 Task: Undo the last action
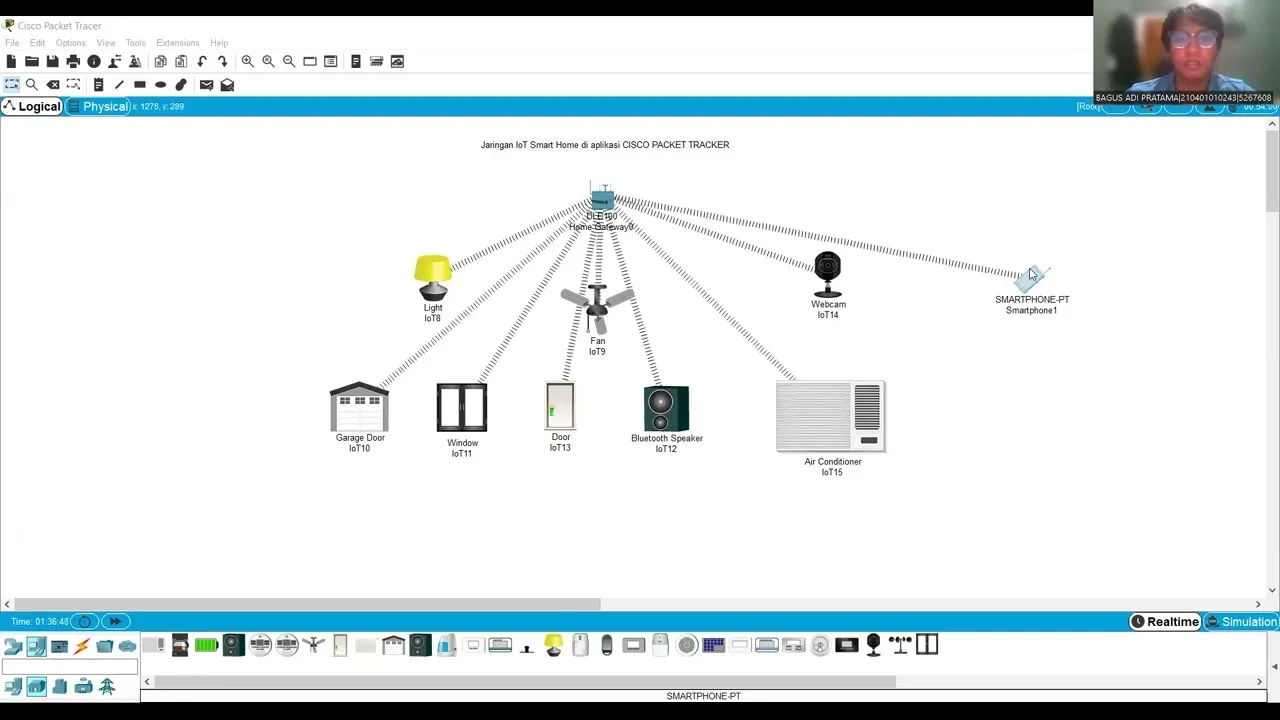point(202,62)
